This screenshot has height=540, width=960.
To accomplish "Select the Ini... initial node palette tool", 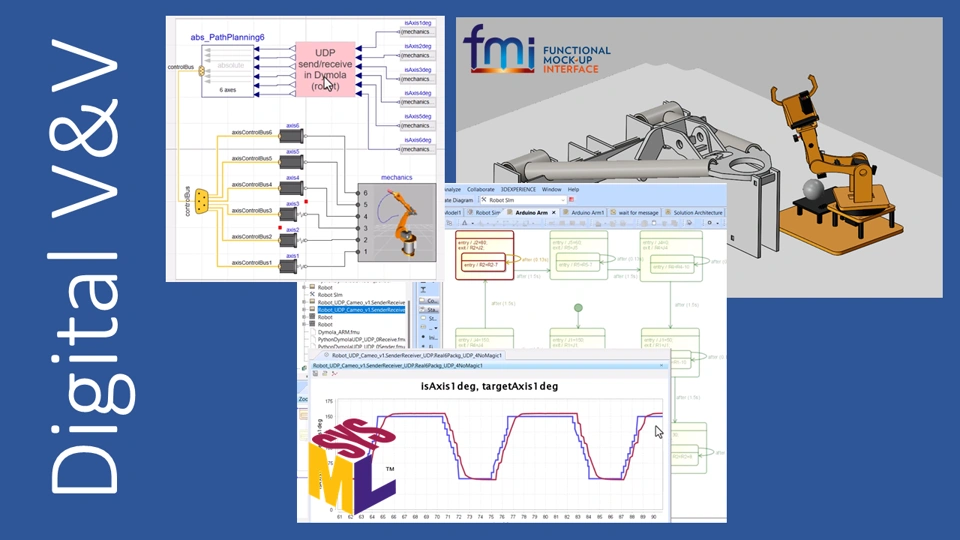I will [429, 337].
